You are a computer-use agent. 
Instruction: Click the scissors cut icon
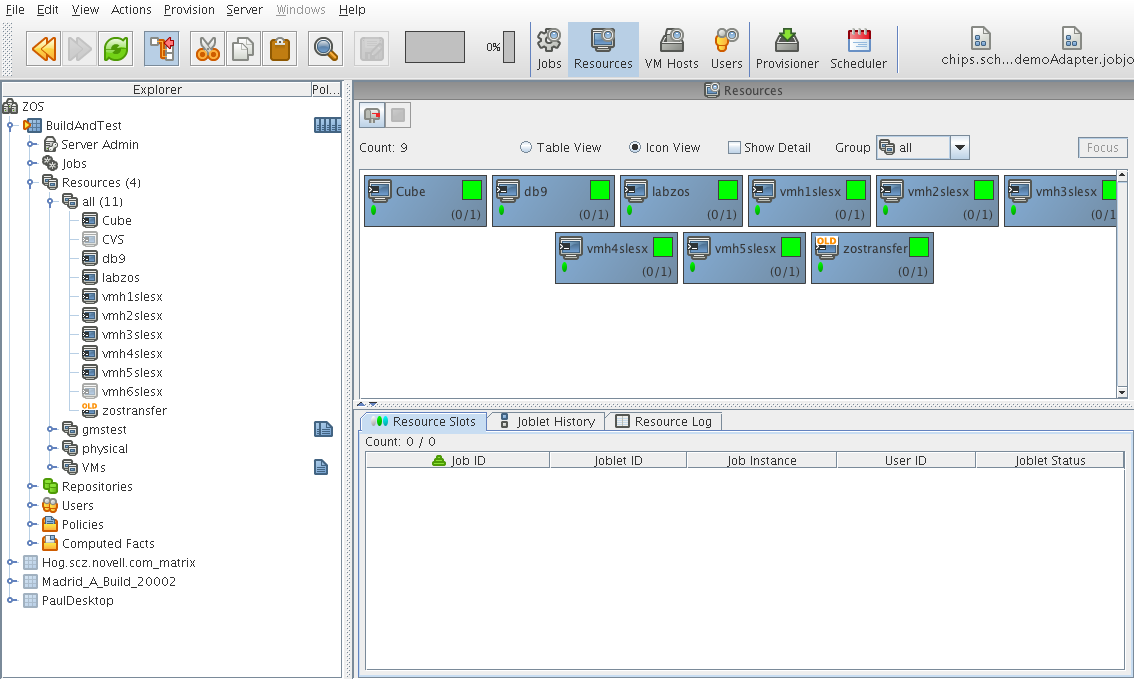[208, 49]
